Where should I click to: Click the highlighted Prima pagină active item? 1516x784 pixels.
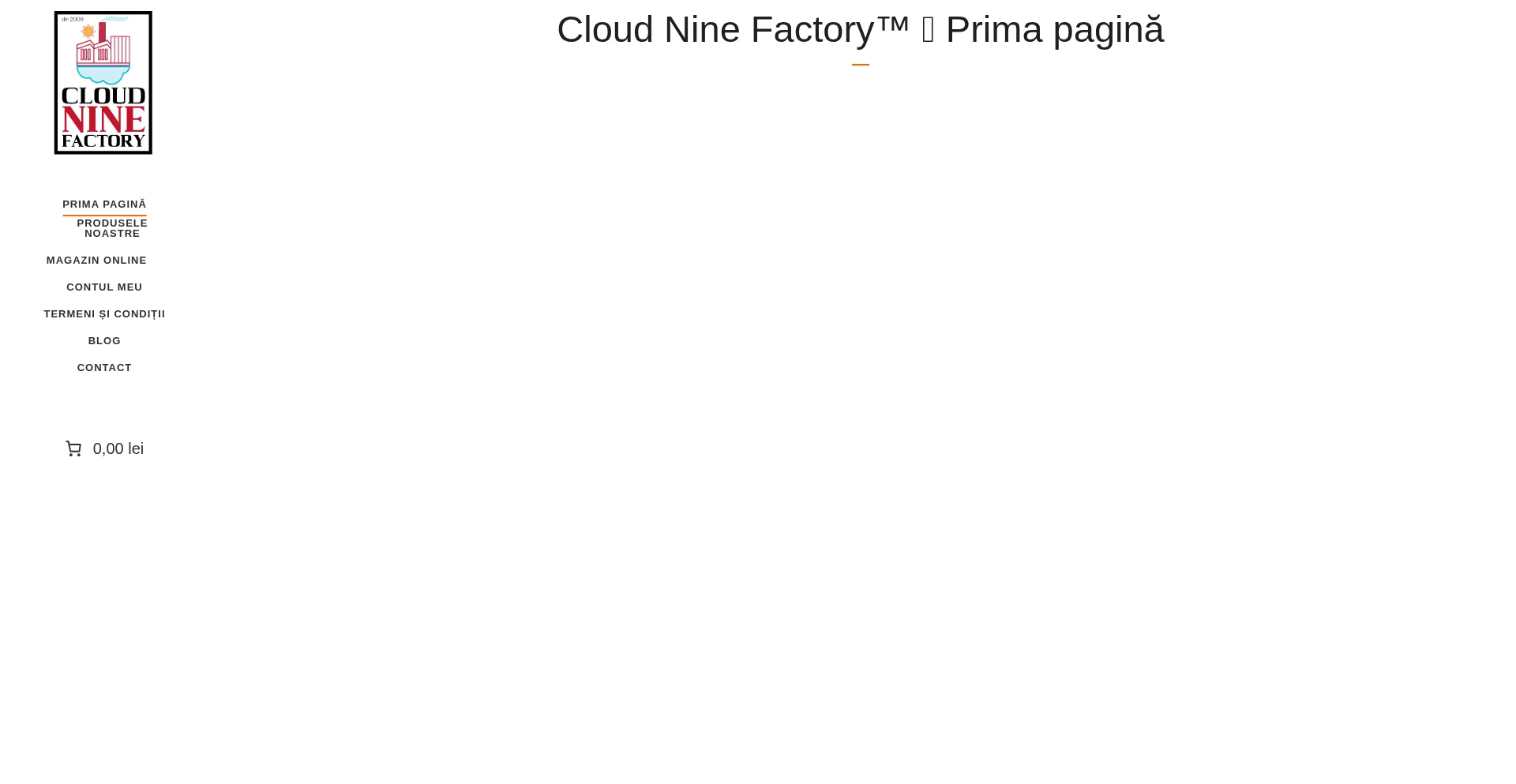pos(104,204)
